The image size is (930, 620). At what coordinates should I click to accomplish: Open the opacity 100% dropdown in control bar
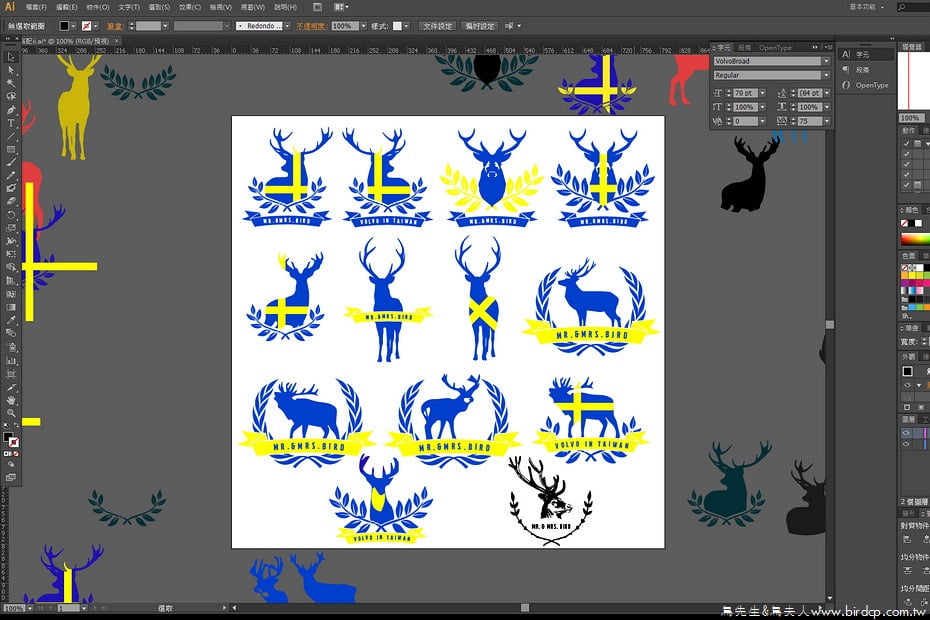[363, 26]
